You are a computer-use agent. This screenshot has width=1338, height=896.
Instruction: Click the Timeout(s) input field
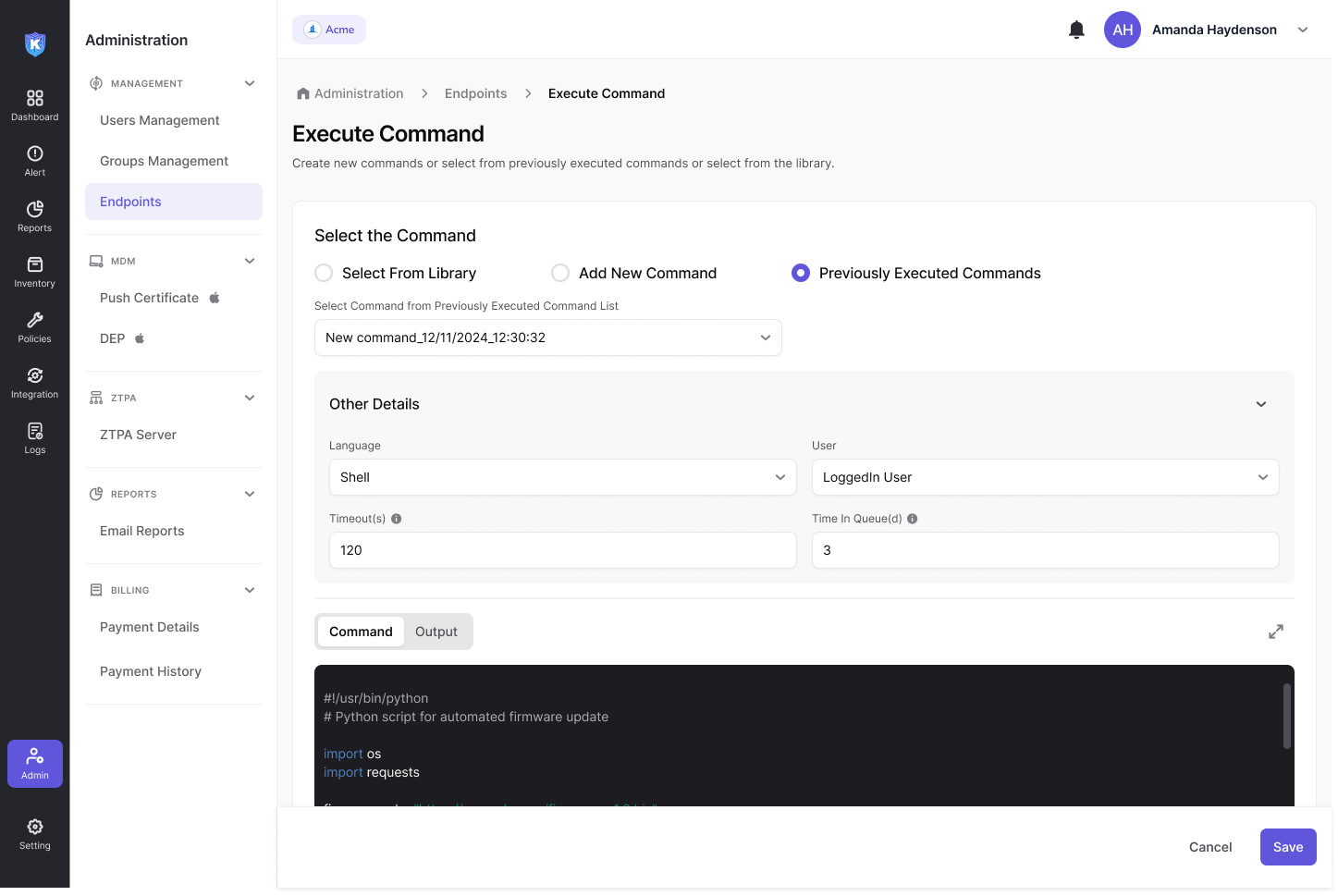coord(562,550)
